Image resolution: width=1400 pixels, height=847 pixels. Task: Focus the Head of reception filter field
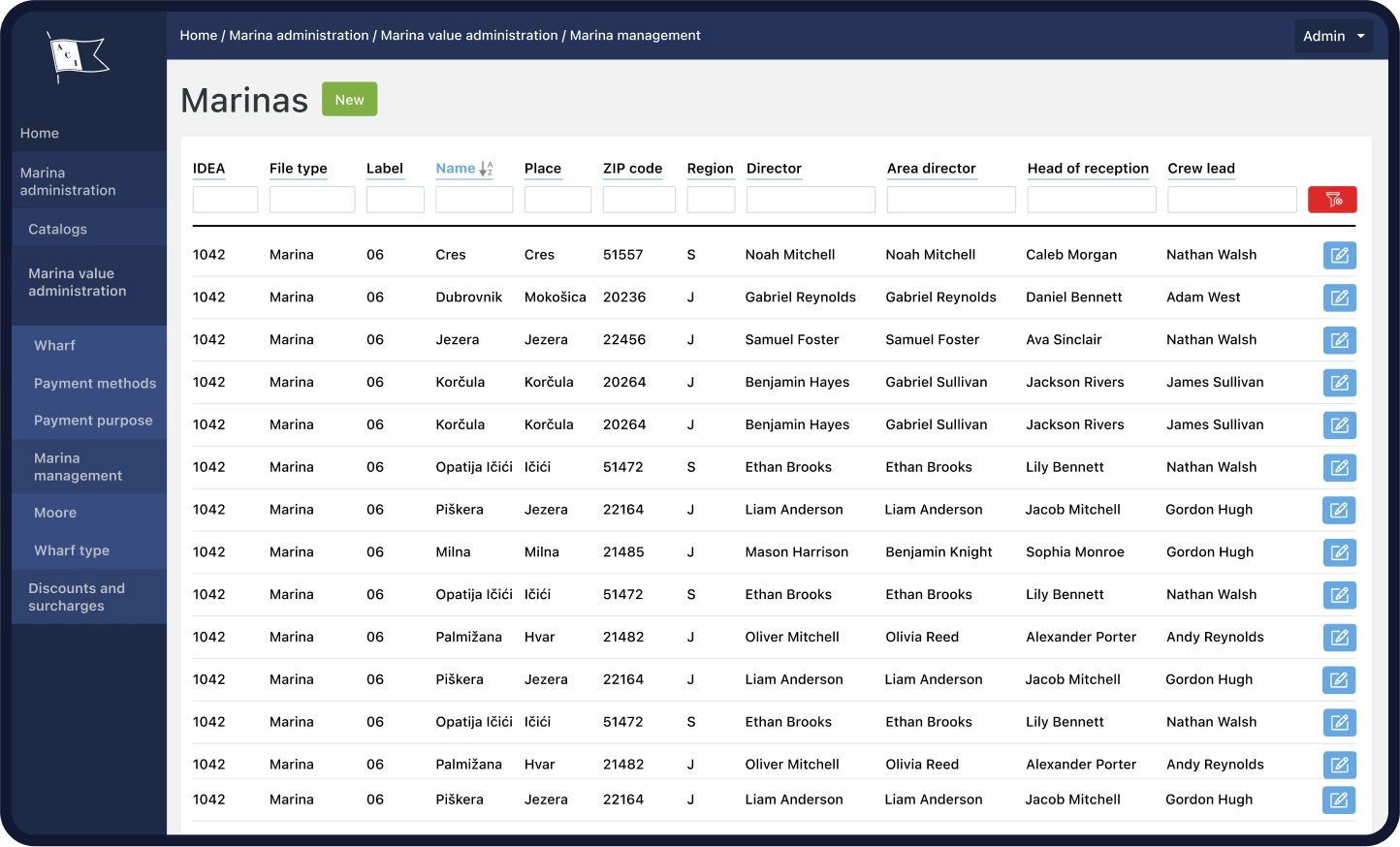click(x=1092, y=200)
